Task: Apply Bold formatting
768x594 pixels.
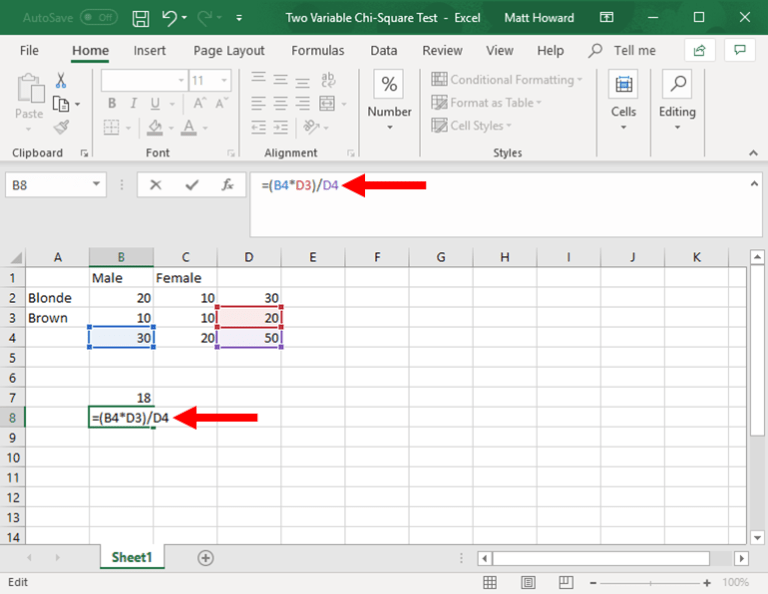Action: 112,103
